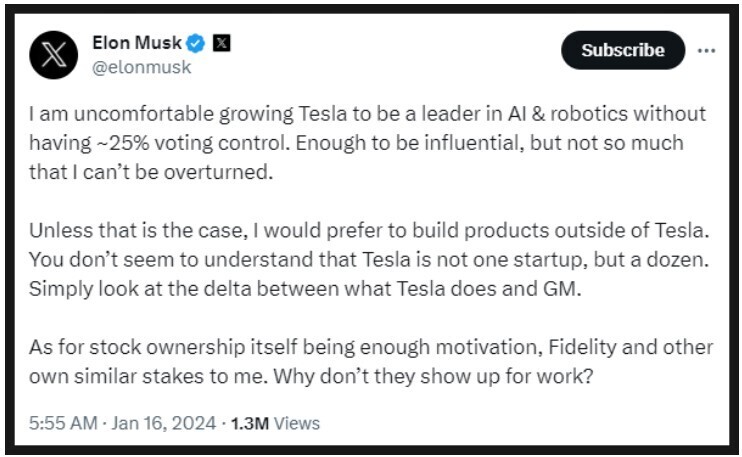Click the @elonmusk handle
This screenshot has height=457, width=742.
pyautogui.click(x=141, y=67)
